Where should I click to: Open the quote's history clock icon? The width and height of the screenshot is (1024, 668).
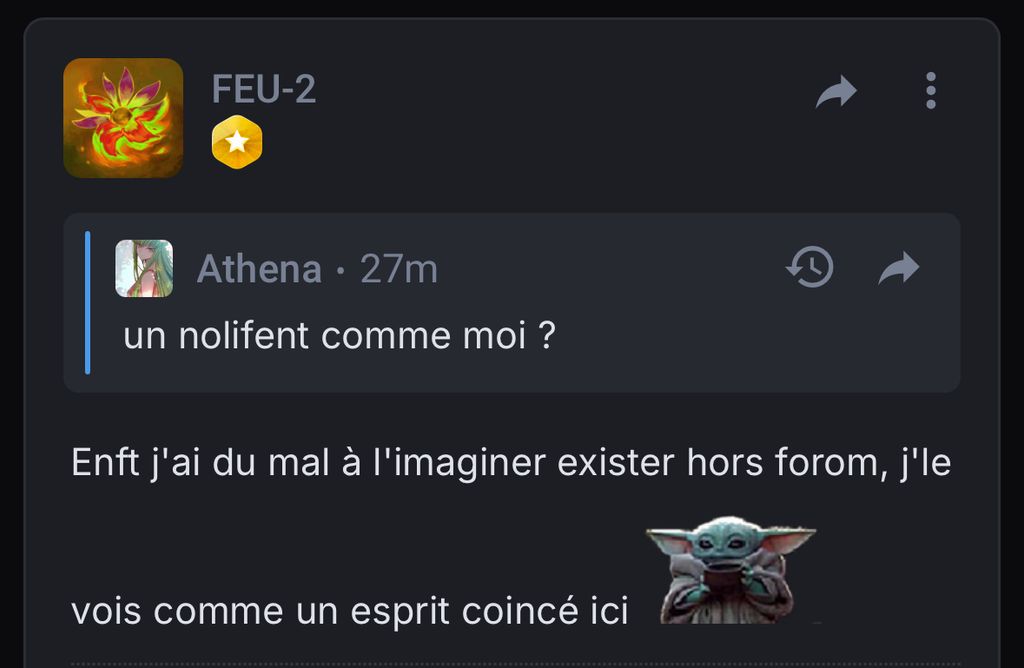(x=810, y=267)
